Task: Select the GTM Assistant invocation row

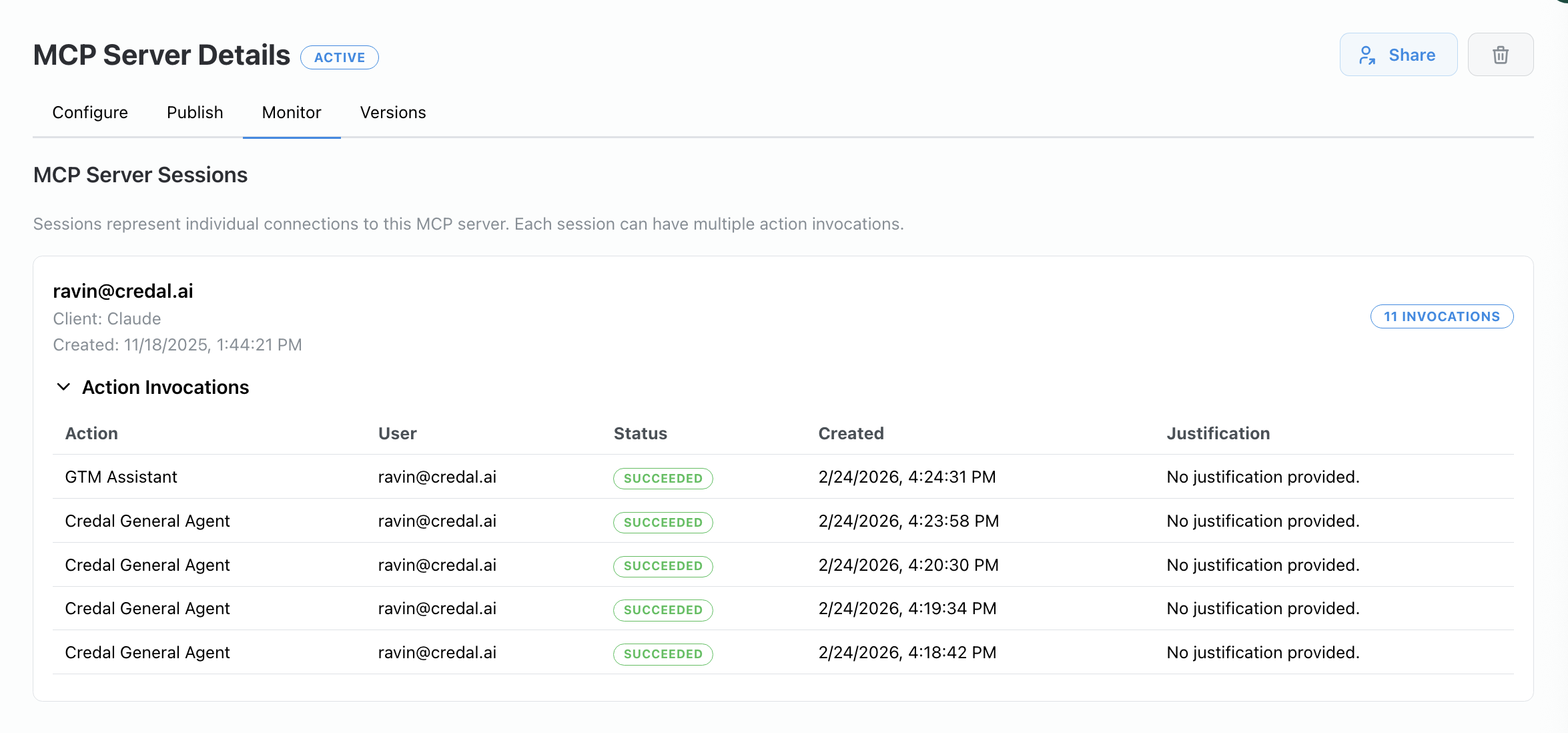Action: pyautogui.click(x=121, y=477)
